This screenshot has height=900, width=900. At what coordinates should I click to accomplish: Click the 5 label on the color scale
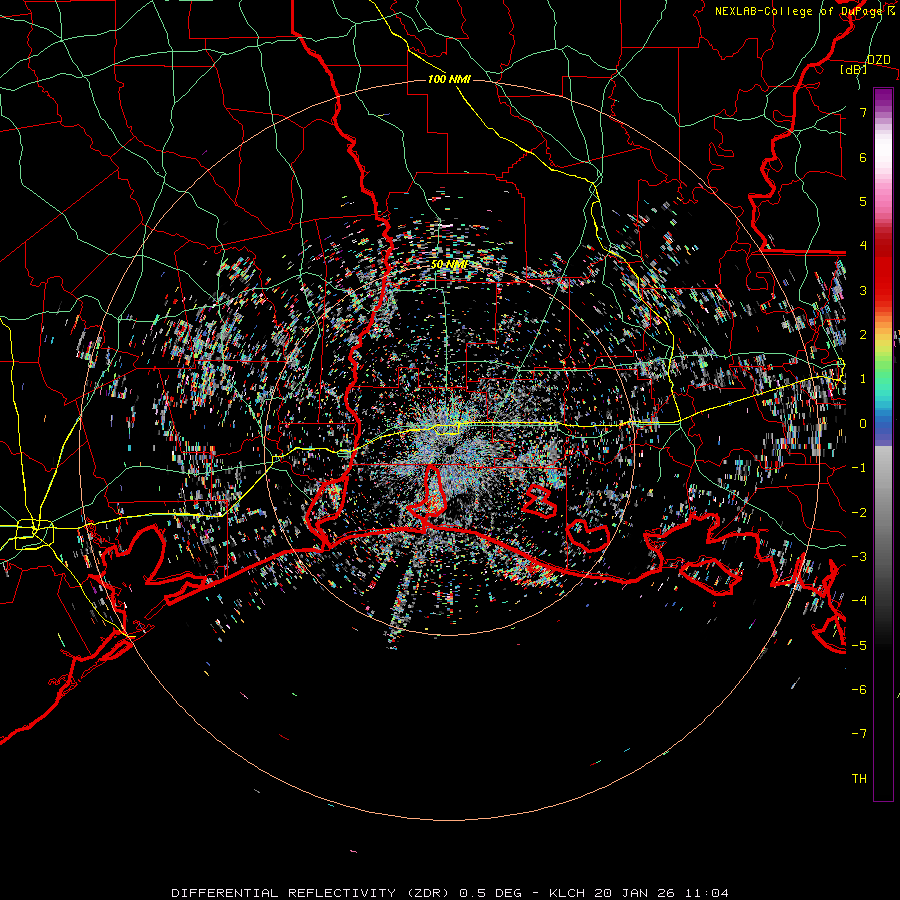point(863,201)
